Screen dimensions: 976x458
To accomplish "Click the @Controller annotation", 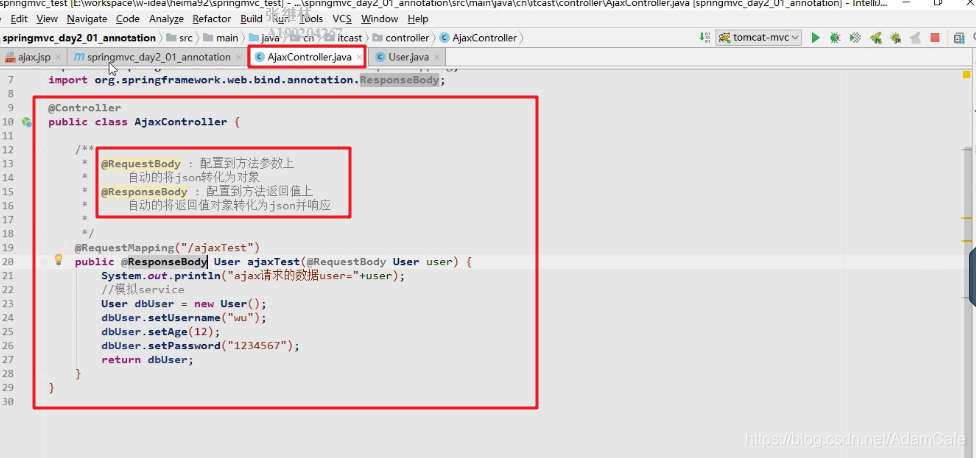I will point(85,108).
